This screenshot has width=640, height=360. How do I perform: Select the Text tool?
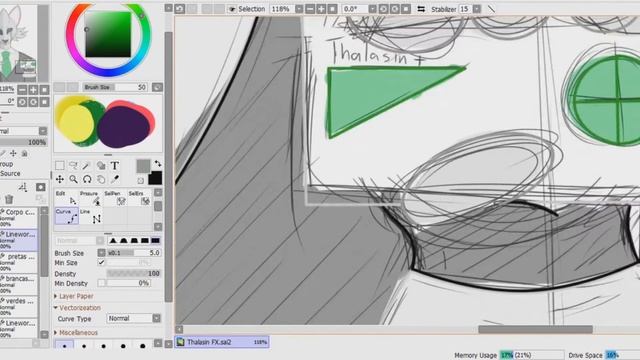click(x=115, y=166)
